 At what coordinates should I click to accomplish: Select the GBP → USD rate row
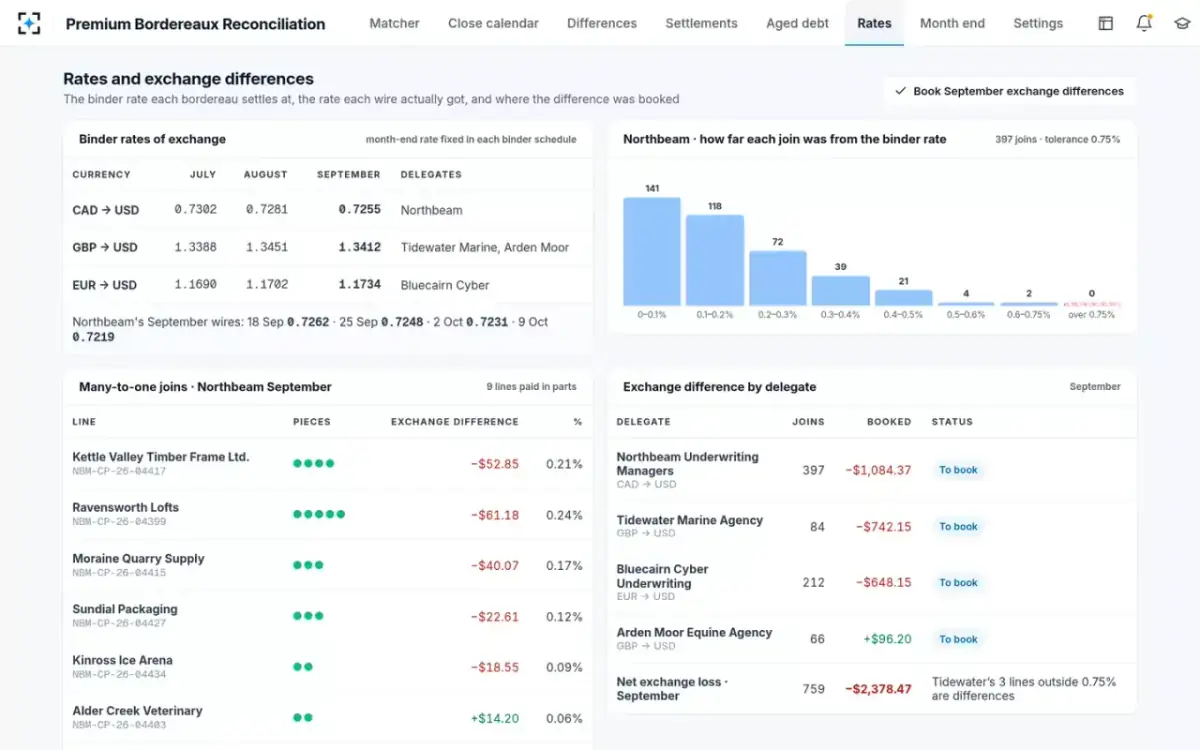[328, 247]
